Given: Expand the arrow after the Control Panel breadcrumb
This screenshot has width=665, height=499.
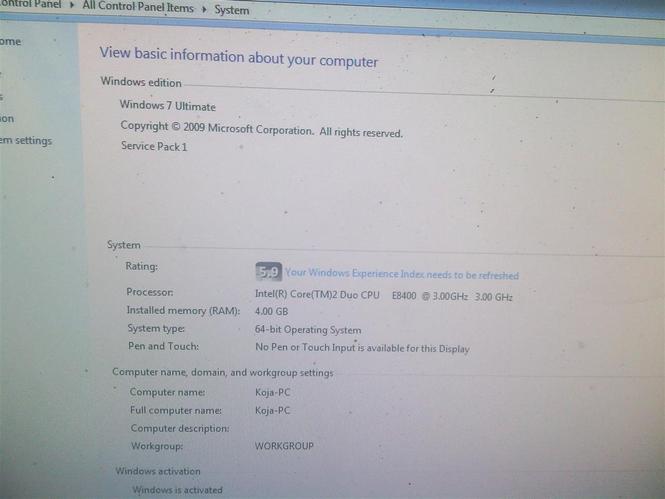Looking at the screenshot, I should tap(72, 6).
